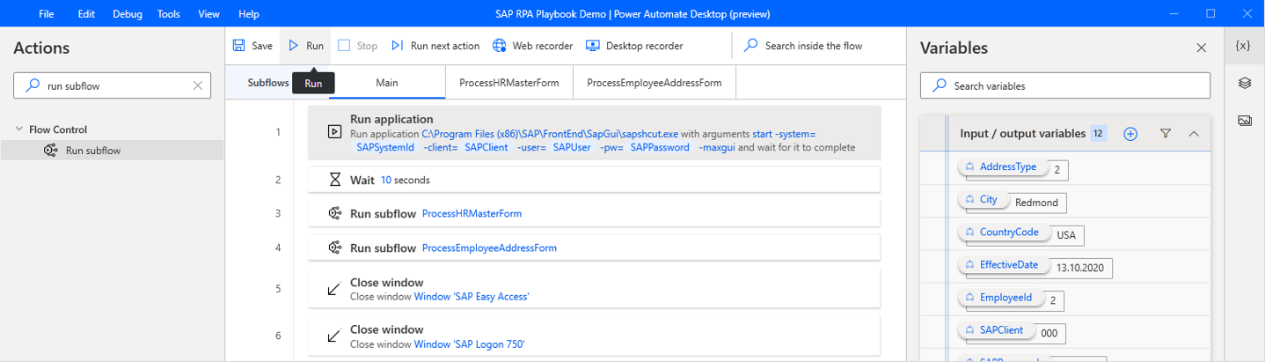Select the EffectiveDate variable
This screenshot has width=1265, height=362.
point(1004,266)
